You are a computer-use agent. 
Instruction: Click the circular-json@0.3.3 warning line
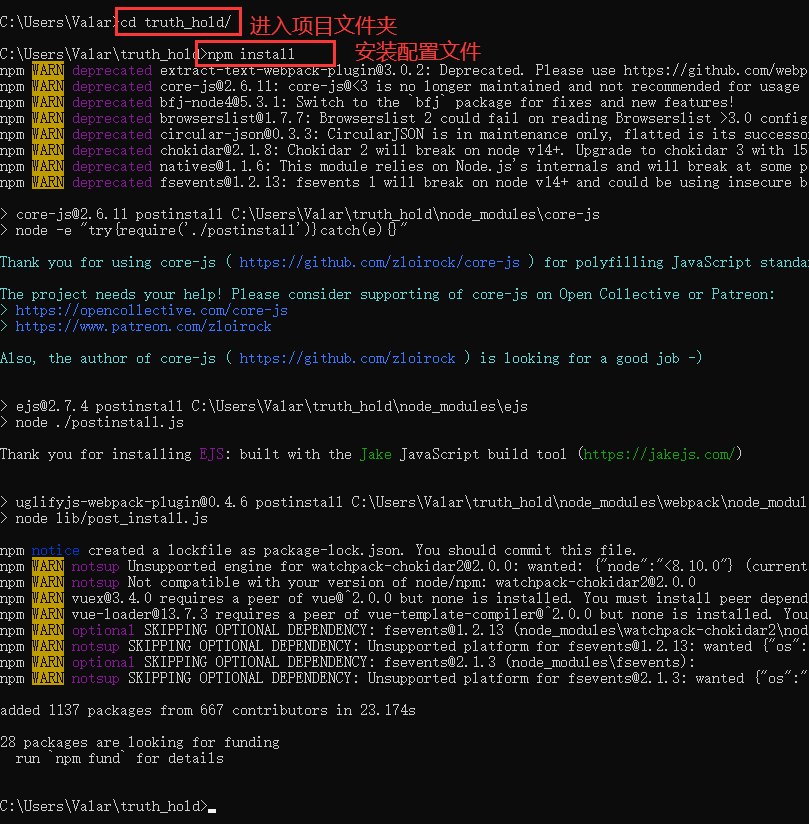point(404,135)
